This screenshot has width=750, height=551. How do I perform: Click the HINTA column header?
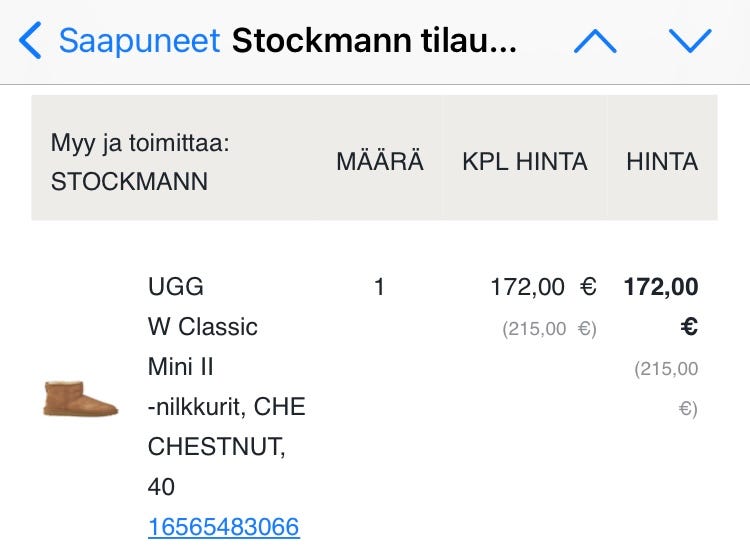[662, 162]
